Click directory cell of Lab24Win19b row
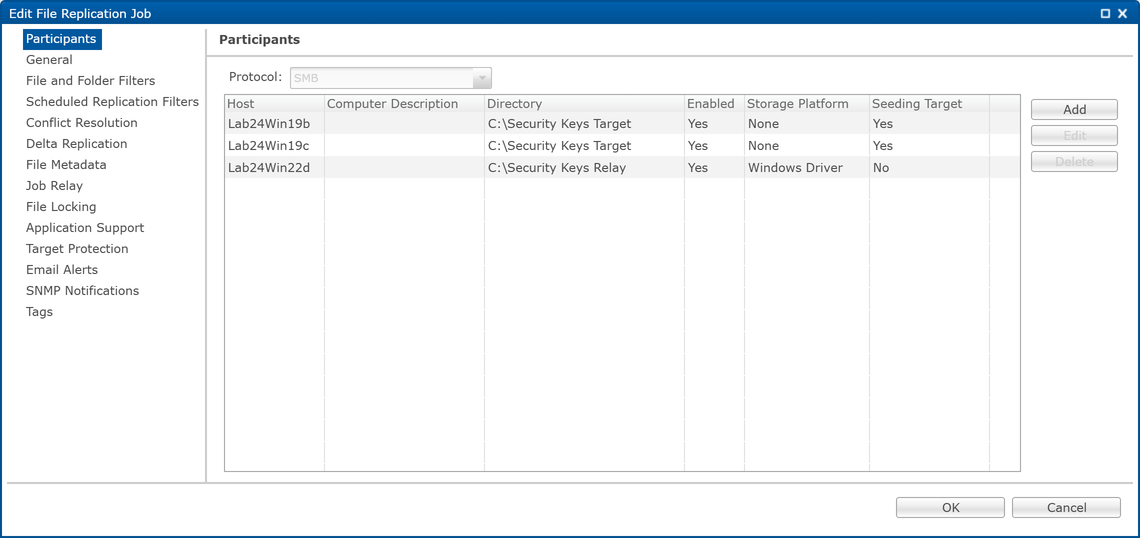 click(x=584, y=124)
